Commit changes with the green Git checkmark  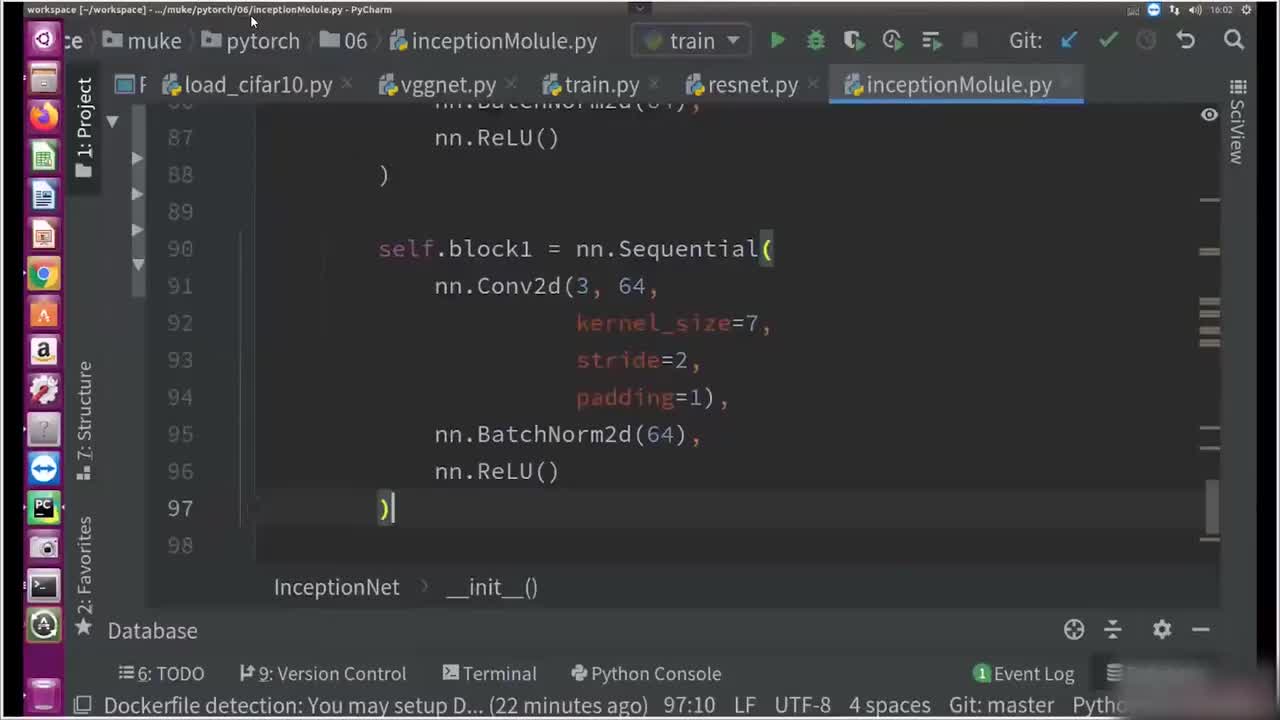[1108, 41]
